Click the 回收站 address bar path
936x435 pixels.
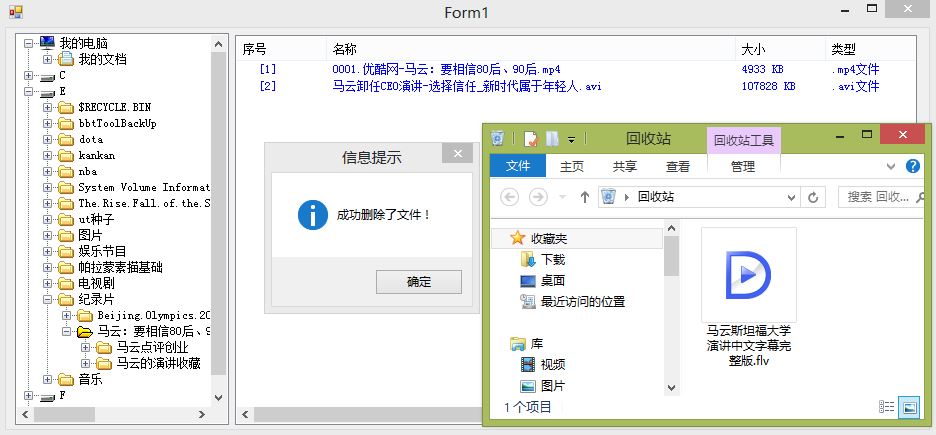pyautogui.click(x=655, y=197)
